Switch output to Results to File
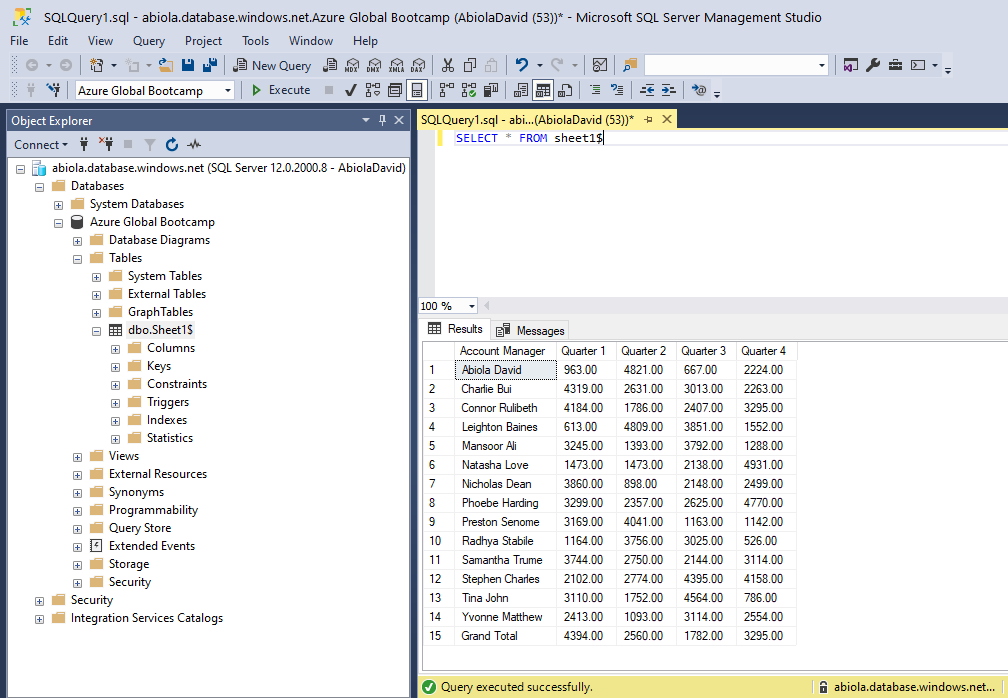The height and width of the screenshot is (698, 1008). coord(565,90)
